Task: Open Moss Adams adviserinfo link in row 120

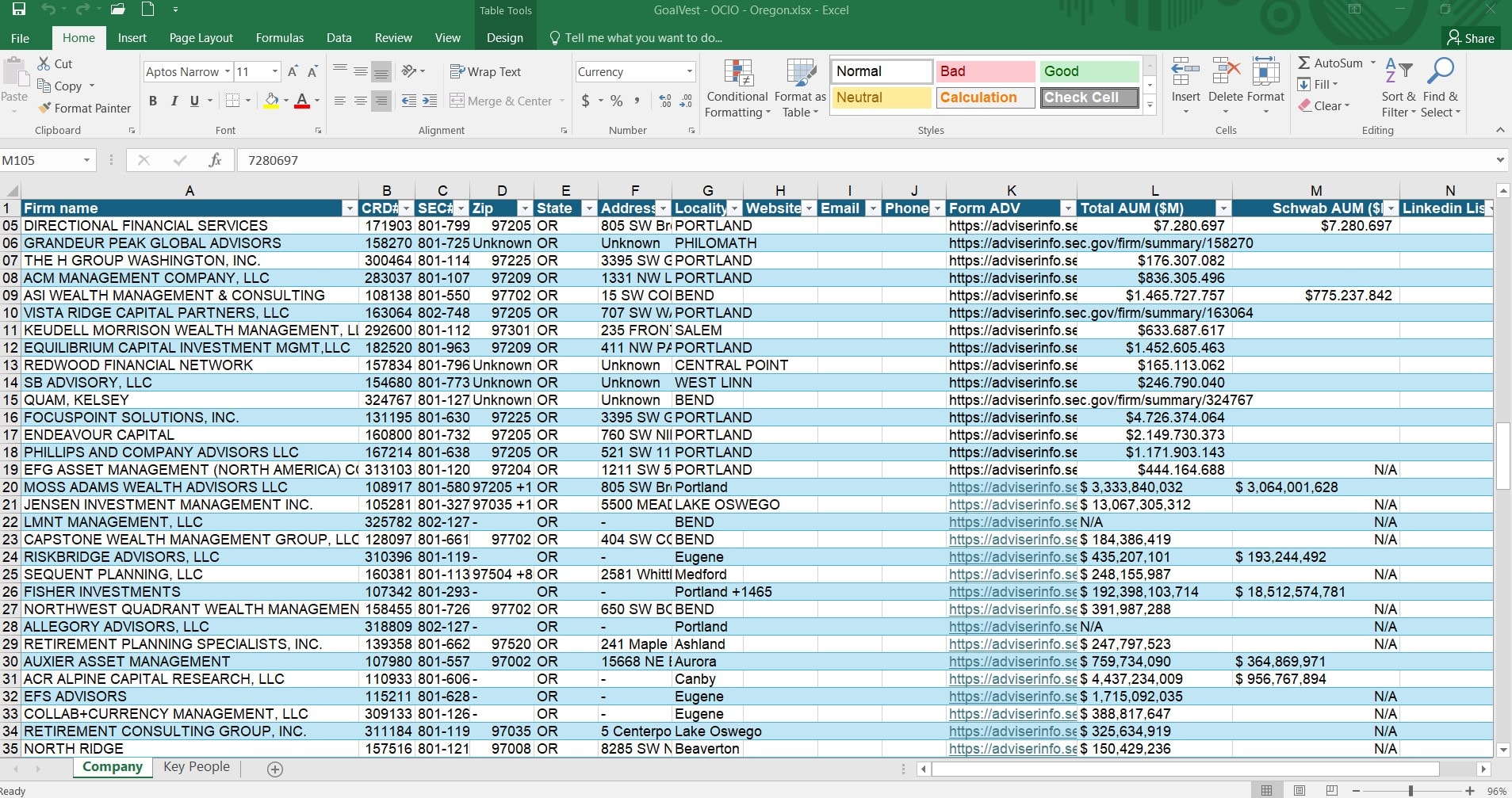Action: 1012,487
